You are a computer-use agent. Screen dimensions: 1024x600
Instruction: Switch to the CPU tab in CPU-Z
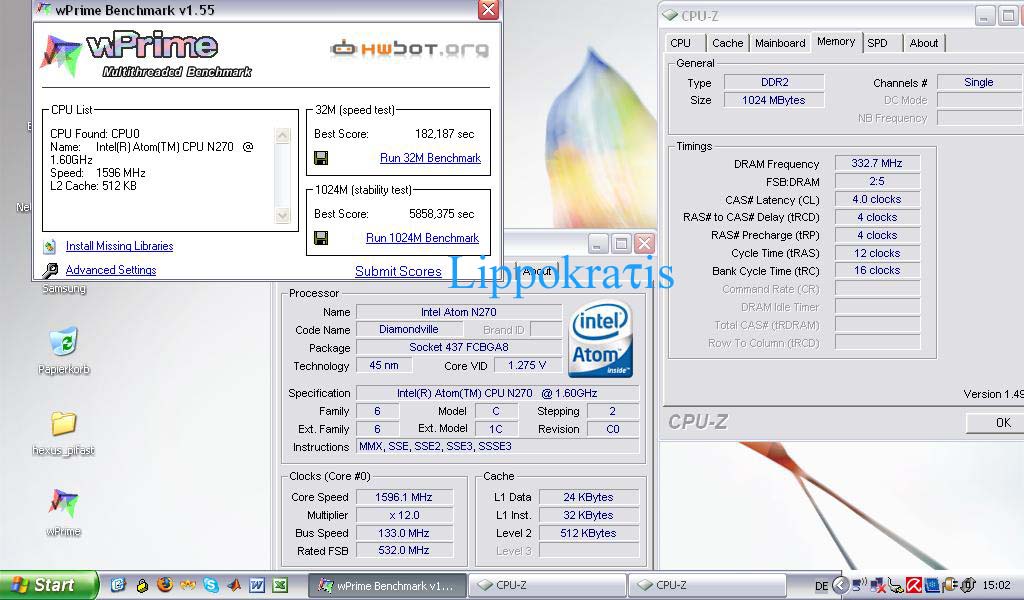680,43
